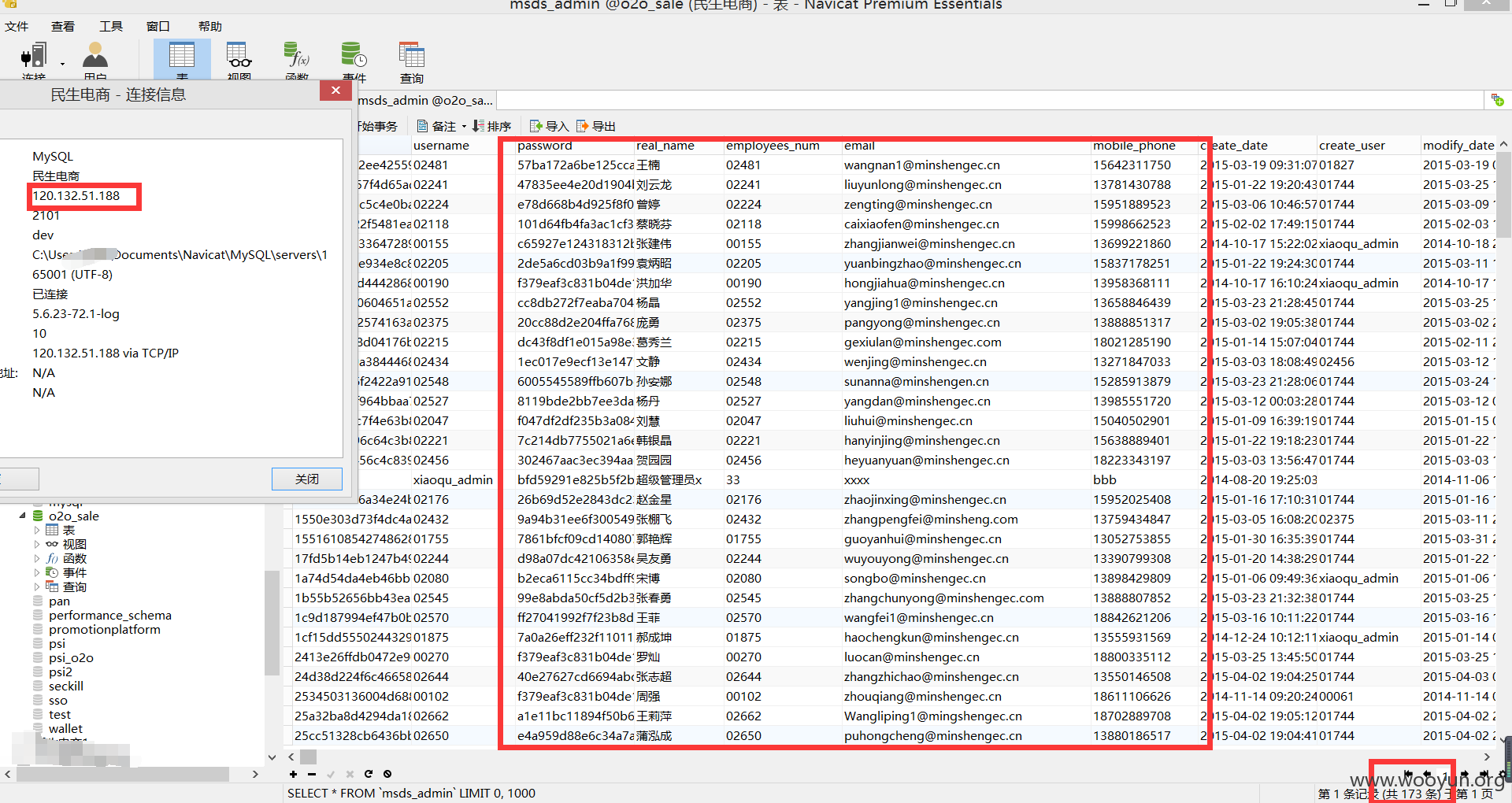This screenshot has width=1512, height=803.
Task: Switch to the msds_admin @o2o_sa... tab
Action: coord(425,100)
